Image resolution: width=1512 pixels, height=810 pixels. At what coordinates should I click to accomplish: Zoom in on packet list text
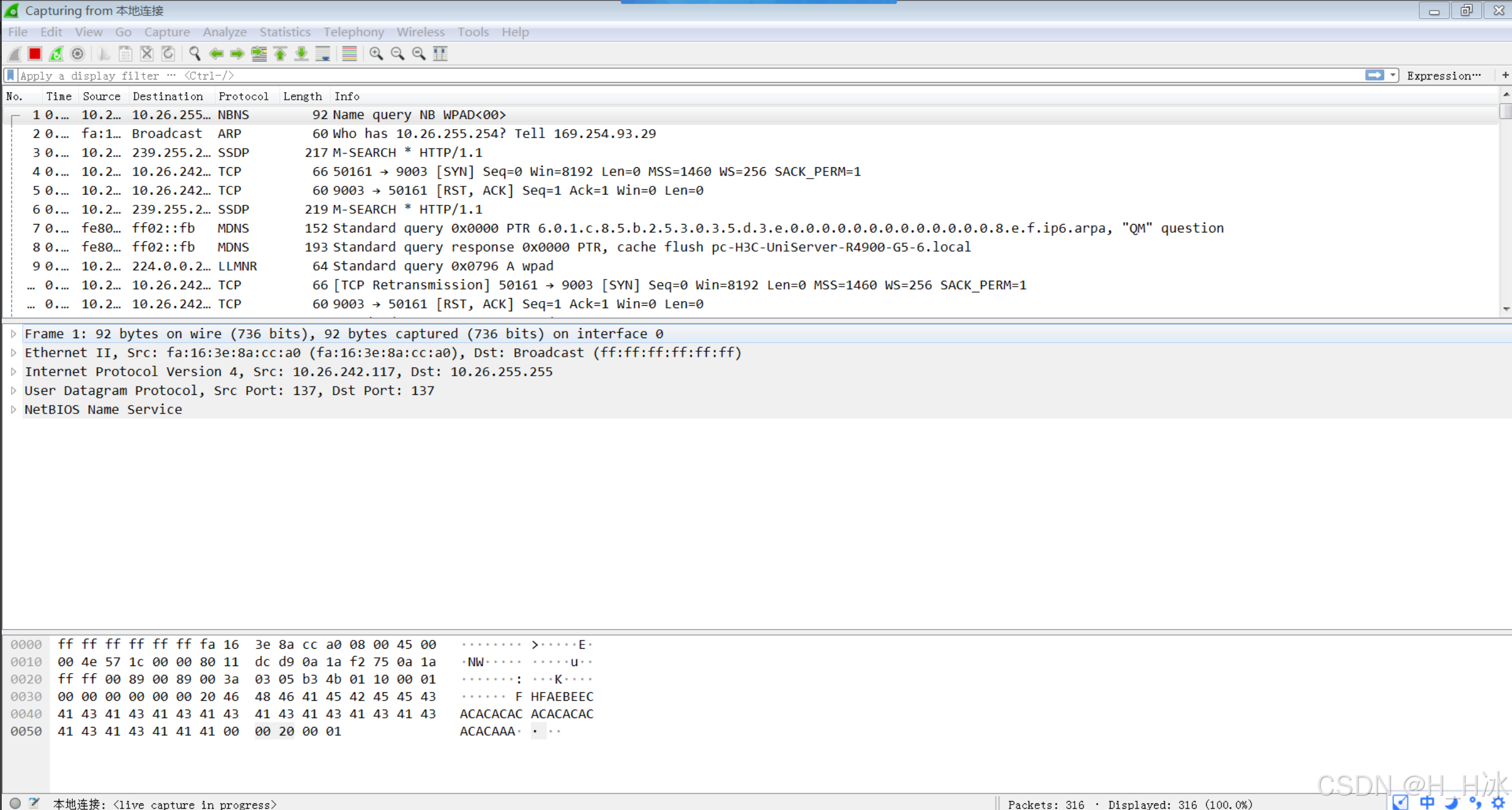point(376,54)
